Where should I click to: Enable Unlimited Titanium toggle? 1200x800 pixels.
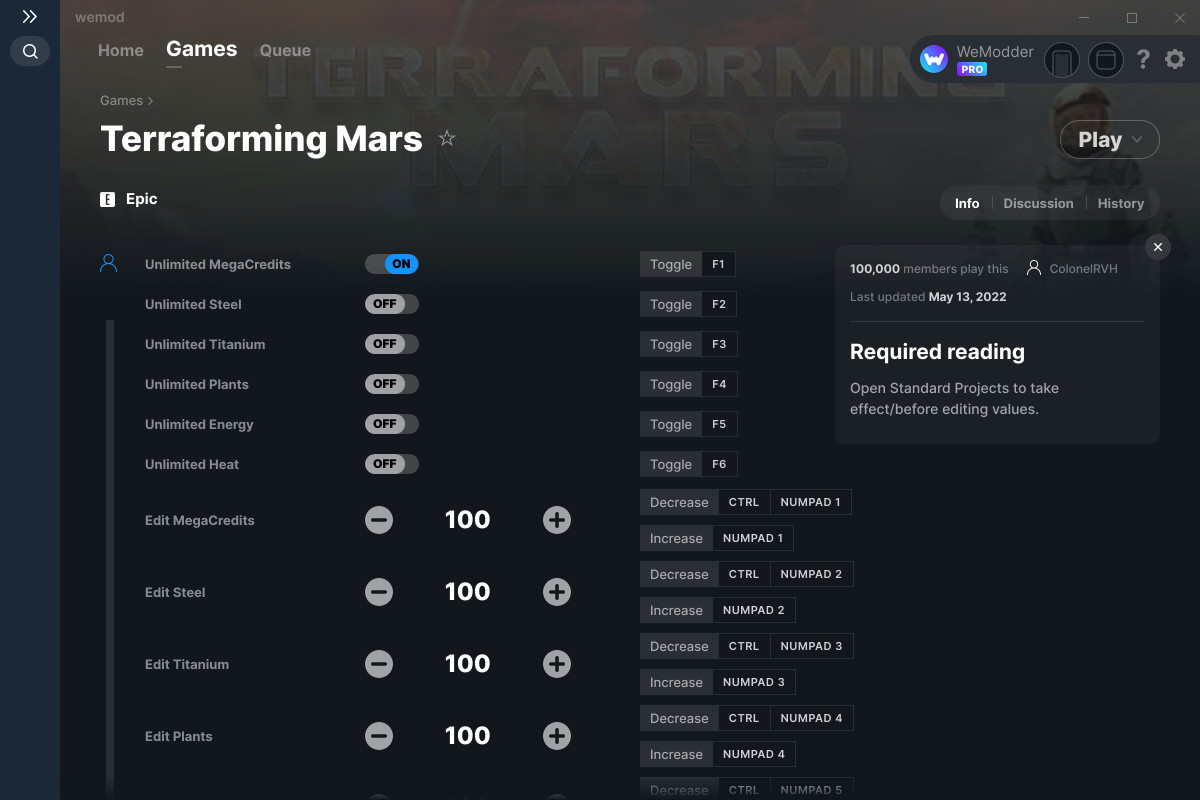392,344
